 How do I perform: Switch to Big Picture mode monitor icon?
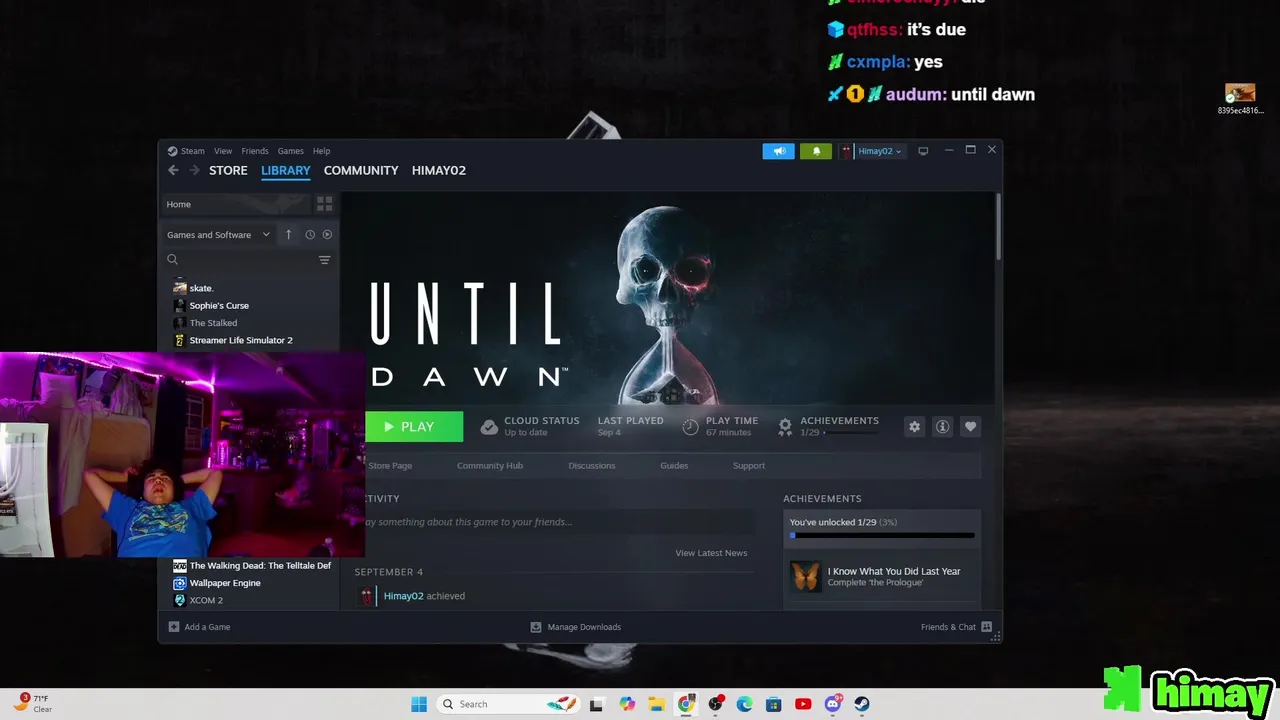[923, 151]
